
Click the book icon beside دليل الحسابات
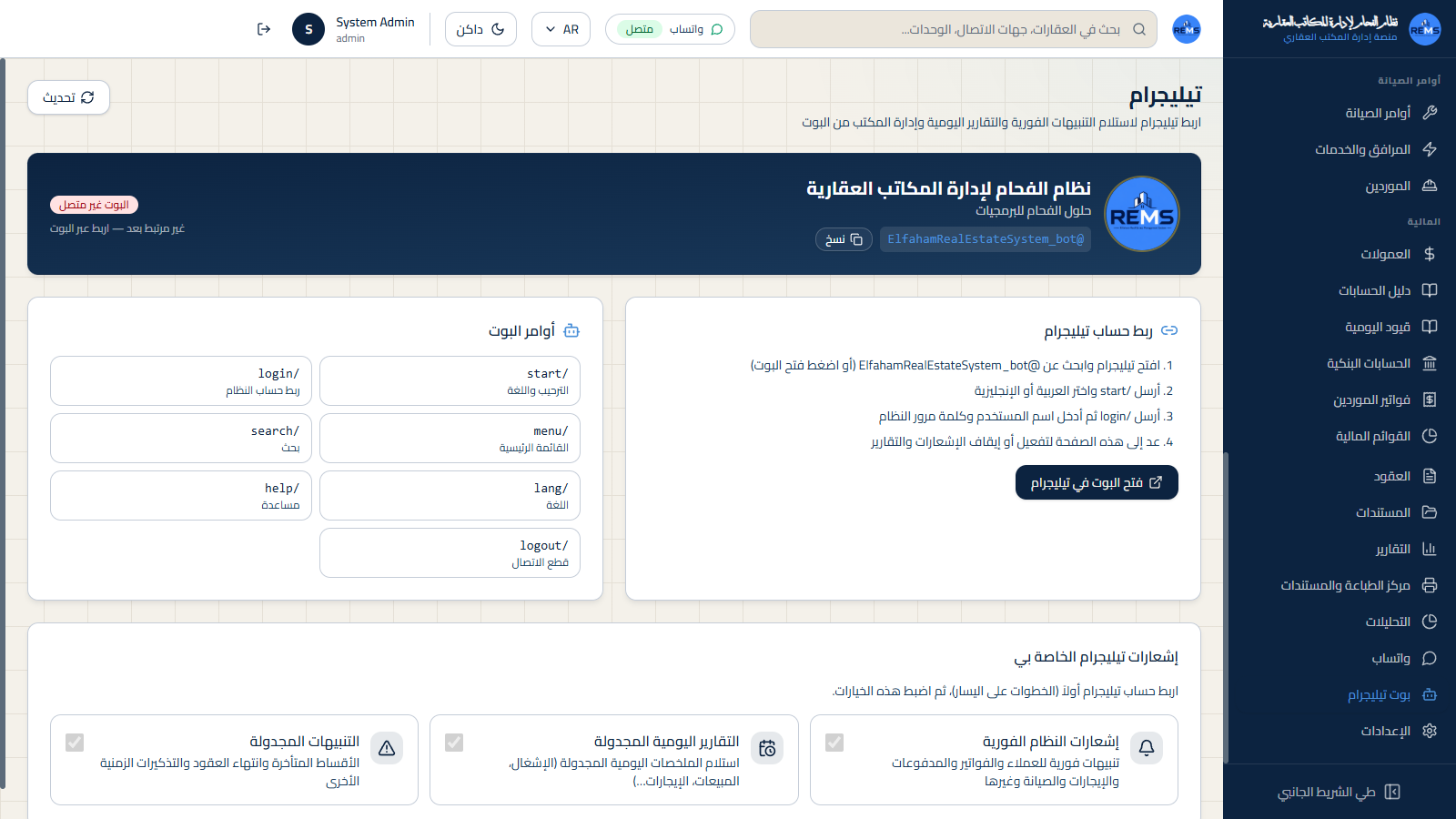1430,290
